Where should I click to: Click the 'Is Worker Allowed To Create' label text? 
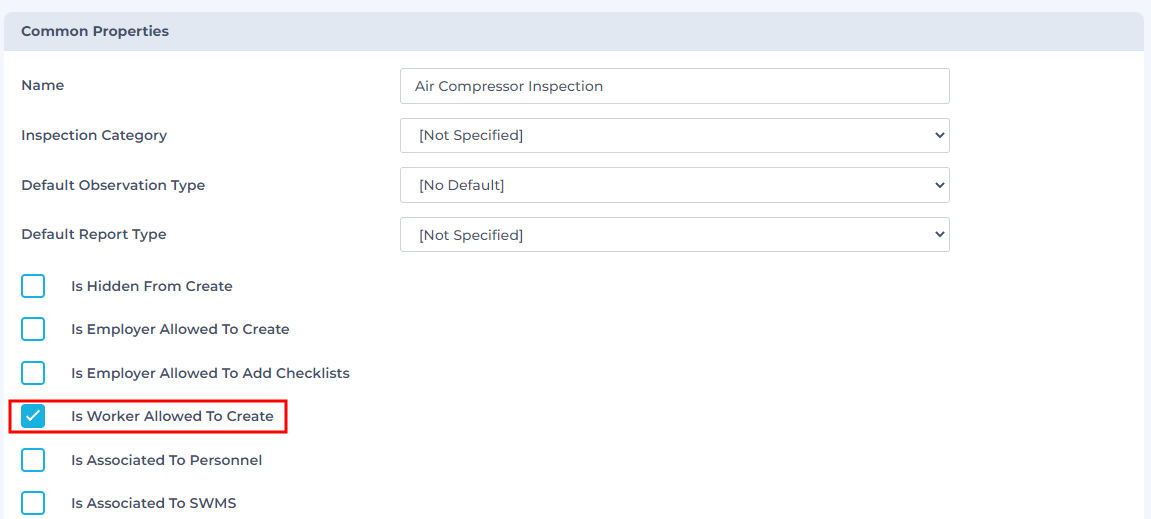(x=172, y=416)
